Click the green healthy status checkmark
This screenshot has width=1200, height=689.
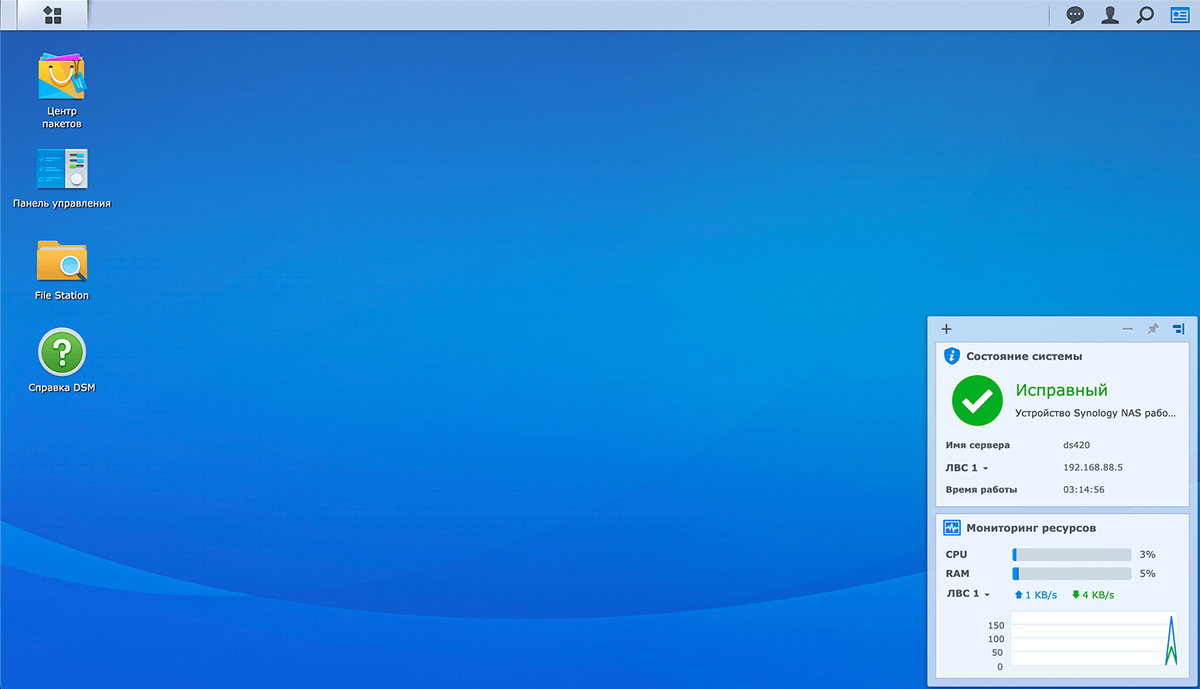click(977, 400)
